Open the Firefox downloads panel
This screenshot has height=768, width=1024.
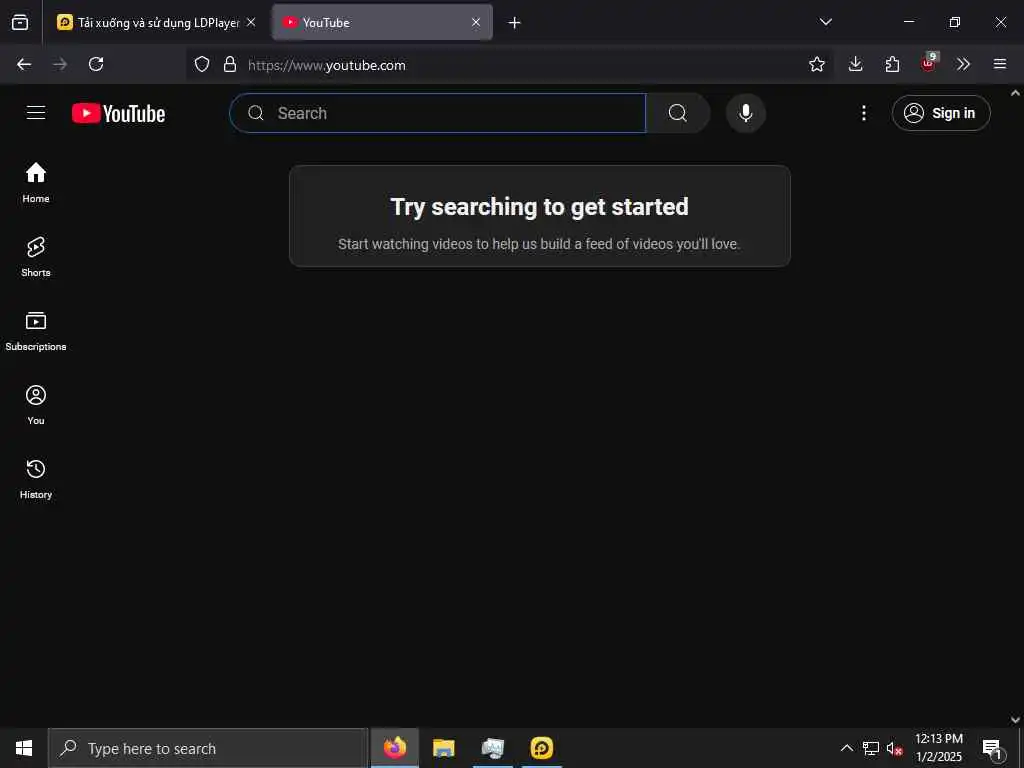[856, 64]
